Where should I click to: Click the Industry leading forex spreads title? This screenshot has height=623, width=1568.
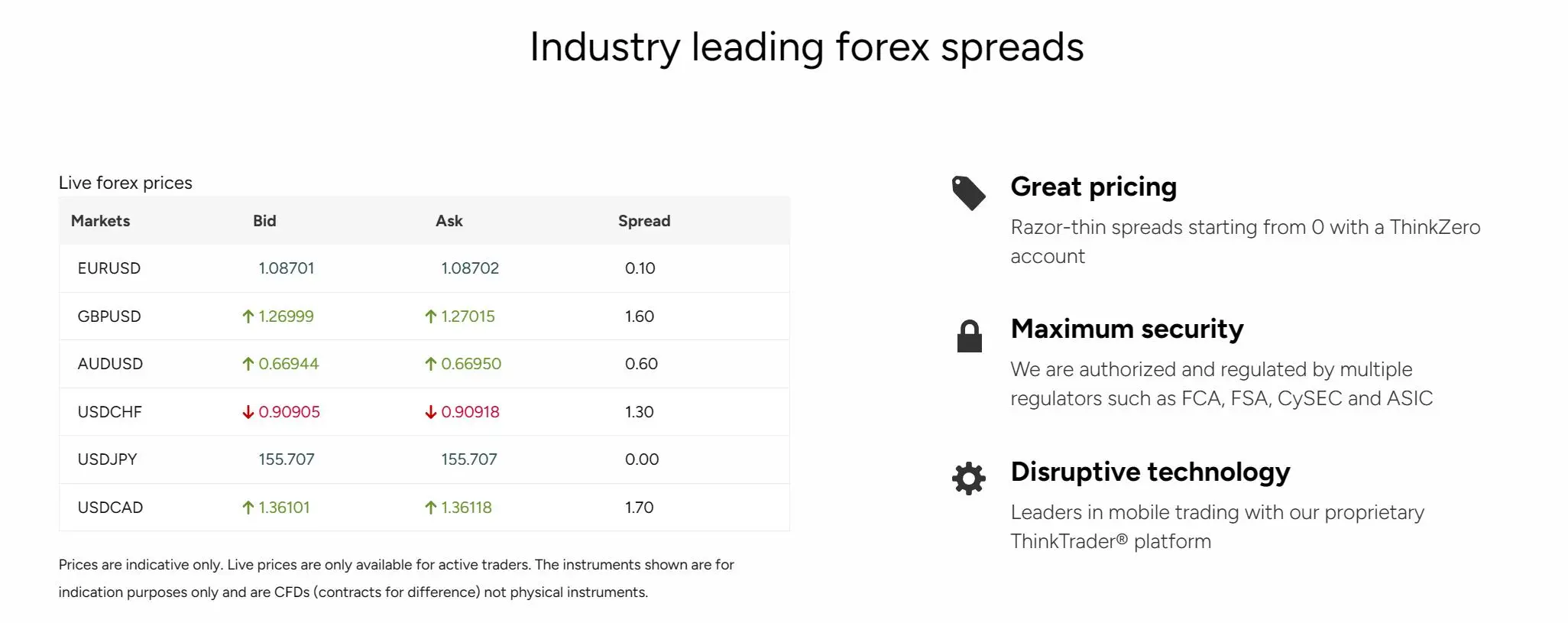pos(807,47)
